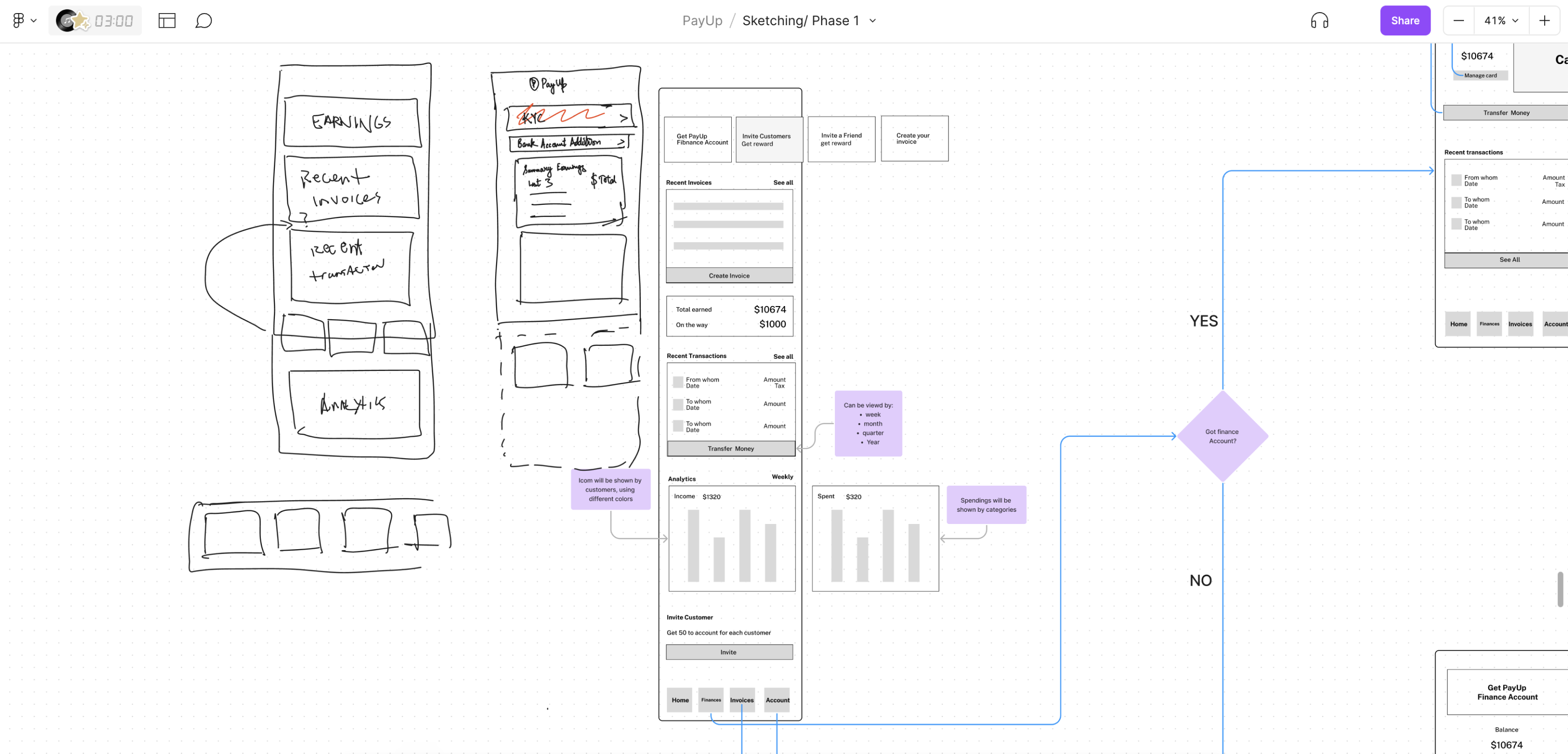Image resolution: width=1568 pixels, height=754 pixels.
Task: Select the comment speech bubble tool
Action: [204, 21]
